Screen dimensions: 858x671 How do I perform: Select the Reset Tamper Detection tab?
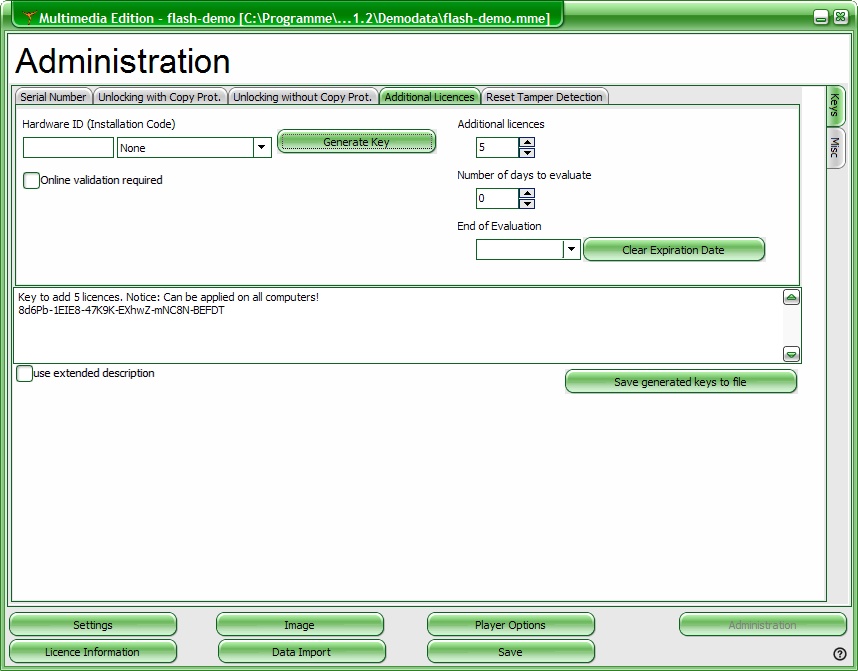click(544, 97)
